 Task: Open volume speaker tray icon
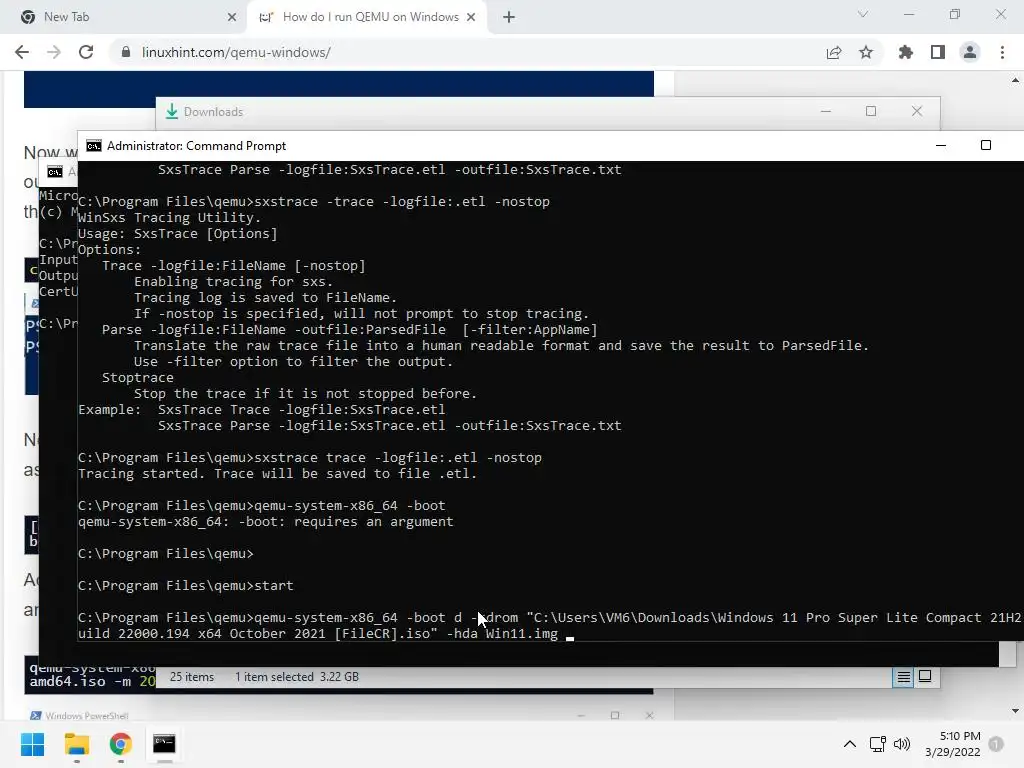902,744
